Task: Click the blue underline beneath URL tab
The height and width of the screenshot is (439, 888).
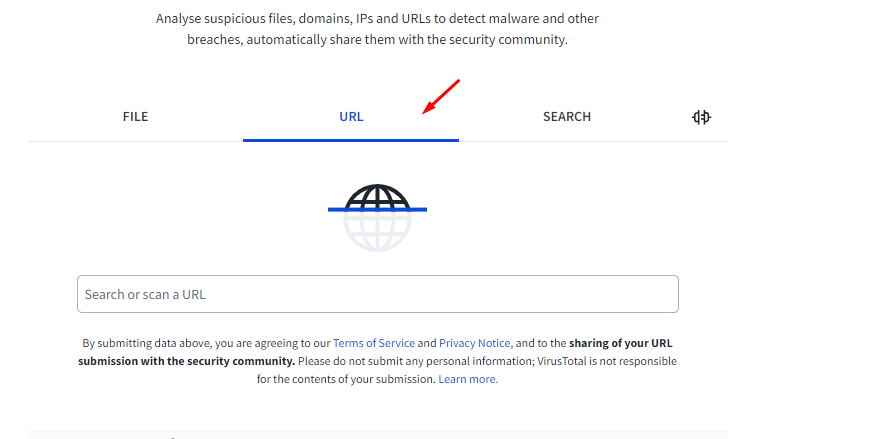Action: click(351, 140)
